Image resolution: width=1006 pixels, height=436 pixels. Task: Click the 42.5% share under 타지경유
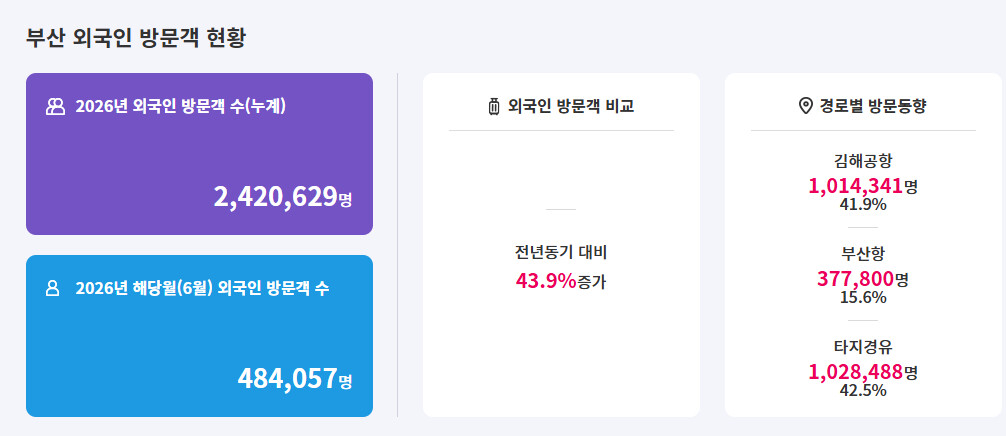click(x=863, y=390)
